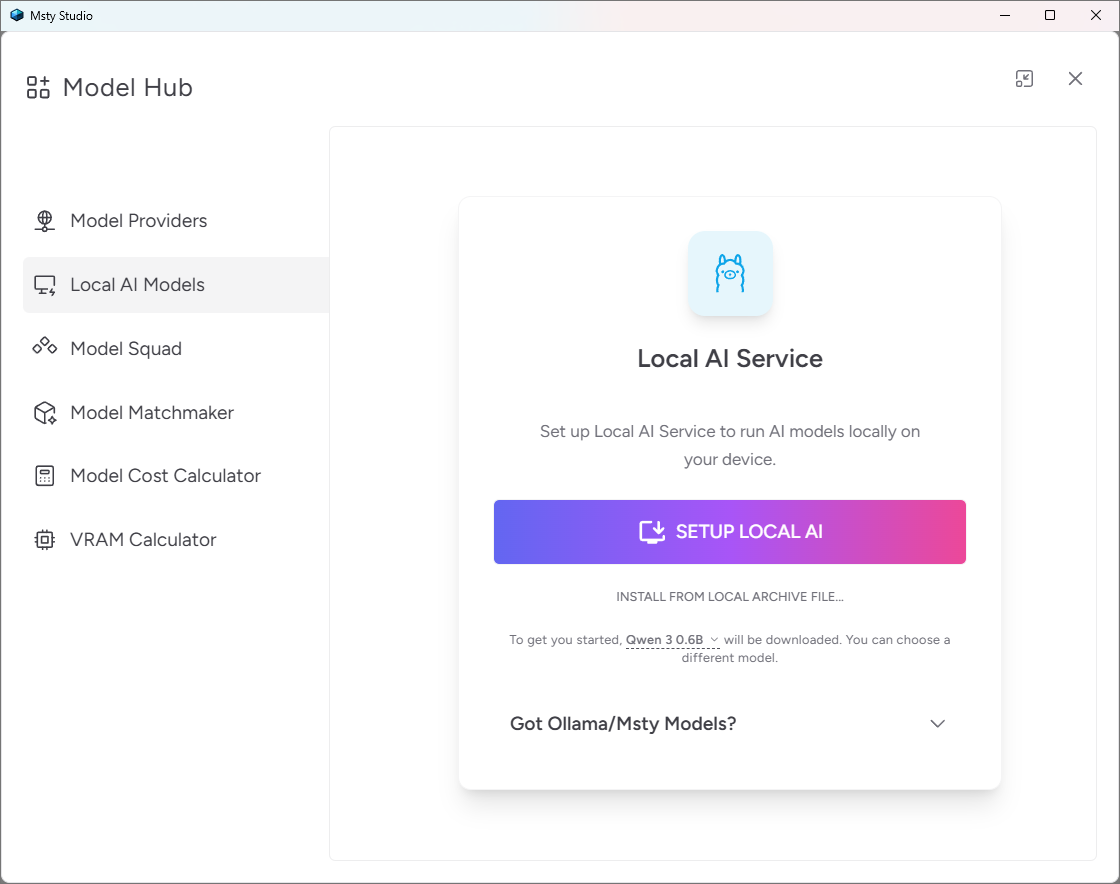
Task: Open the Qwen 3 0.6B model dropdown
Action: (673, 640)
